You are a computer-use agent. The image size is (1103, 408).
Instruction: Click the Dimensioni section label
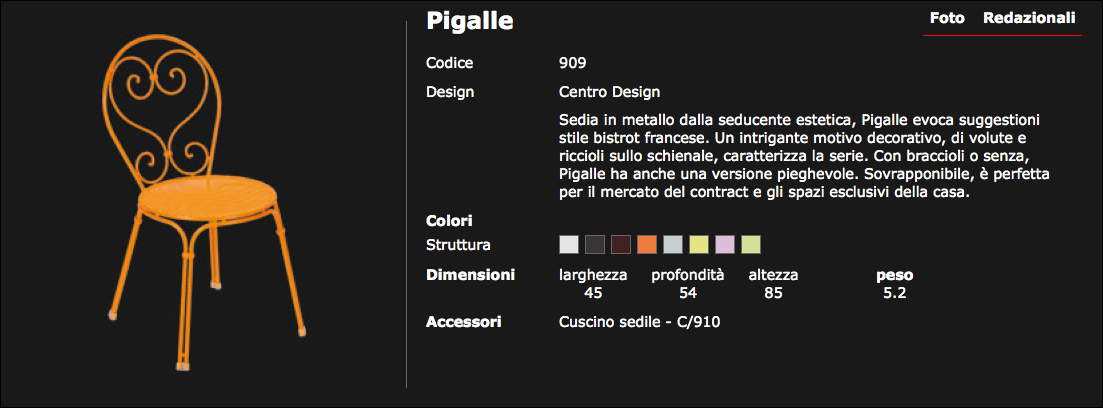tap(470, 275)
